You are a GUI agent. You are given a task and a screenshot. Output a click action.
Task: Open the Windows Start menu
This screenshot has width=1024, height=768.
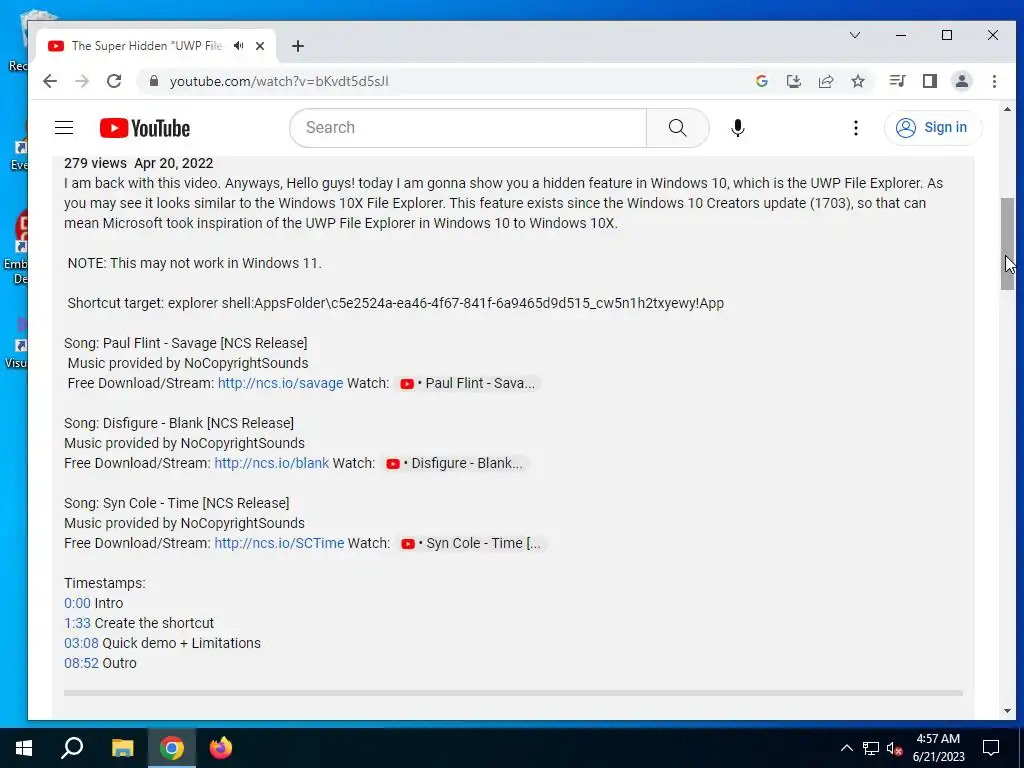(x=24, y=748)
